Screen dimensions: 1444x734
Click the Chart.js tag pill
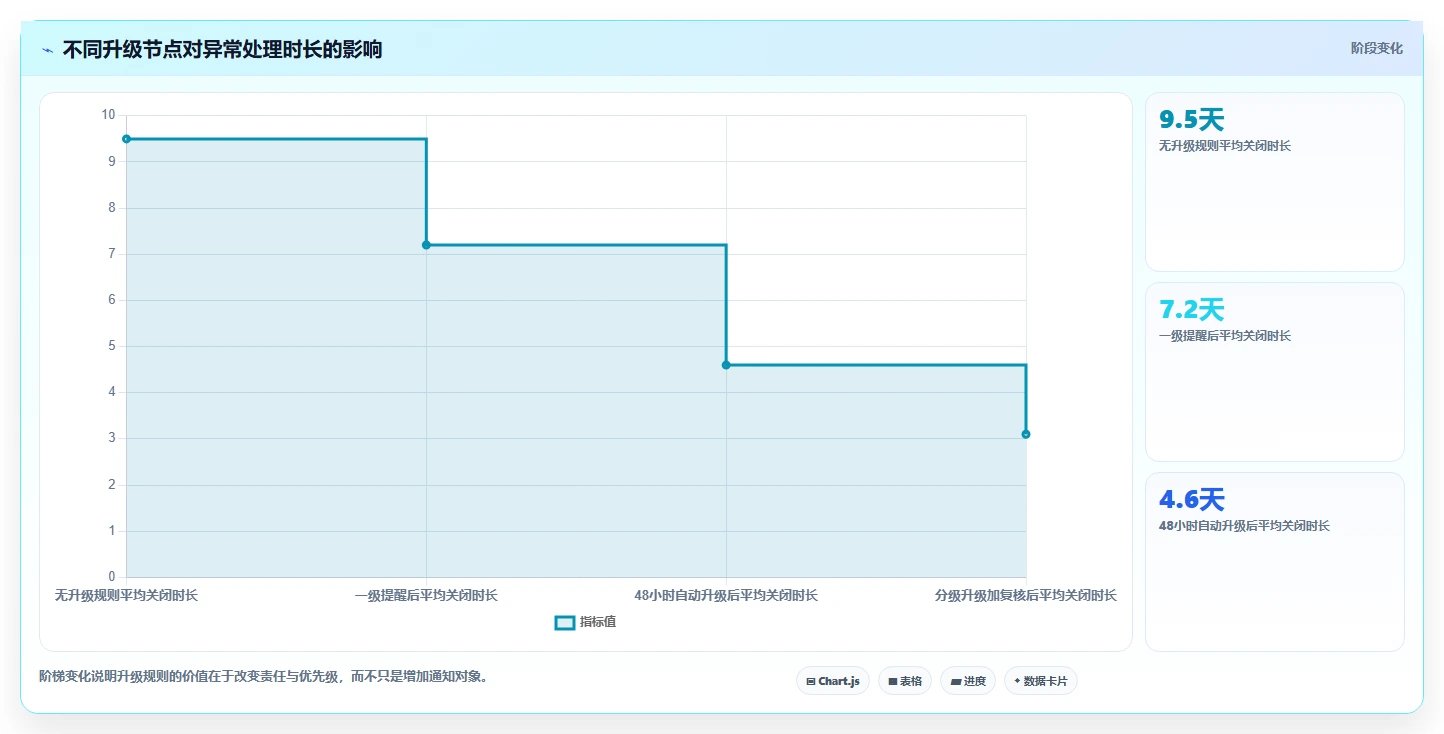point(833,681)
